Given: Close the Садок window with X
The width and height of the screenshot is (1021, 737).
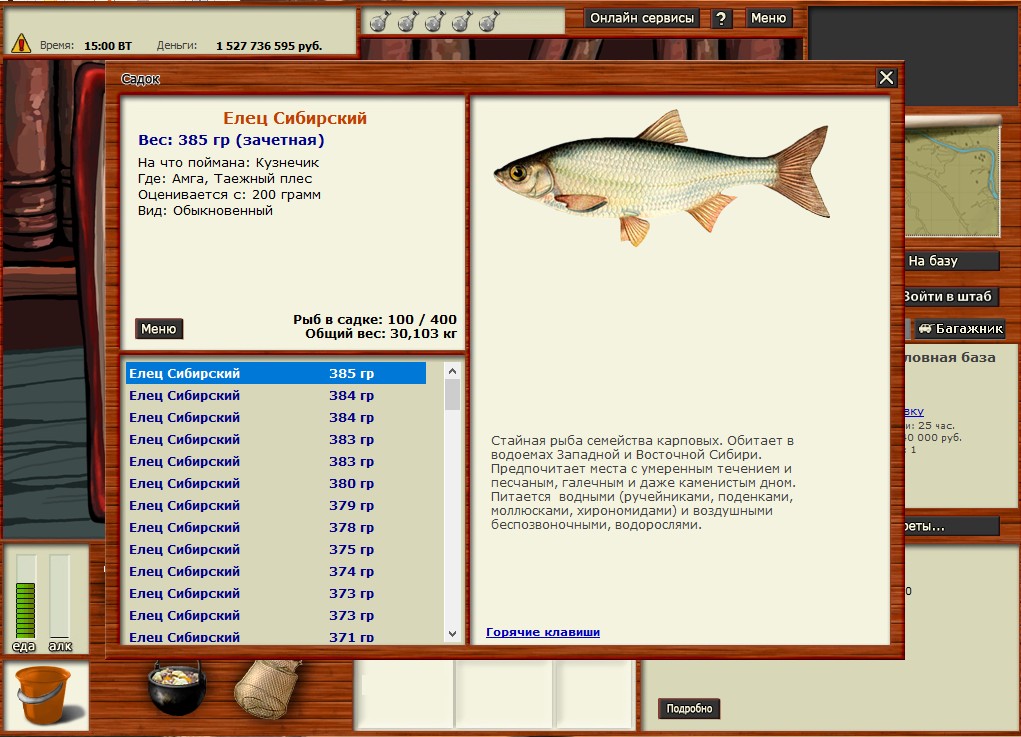Looking at the screenshot, I should [x=886, y=78].
